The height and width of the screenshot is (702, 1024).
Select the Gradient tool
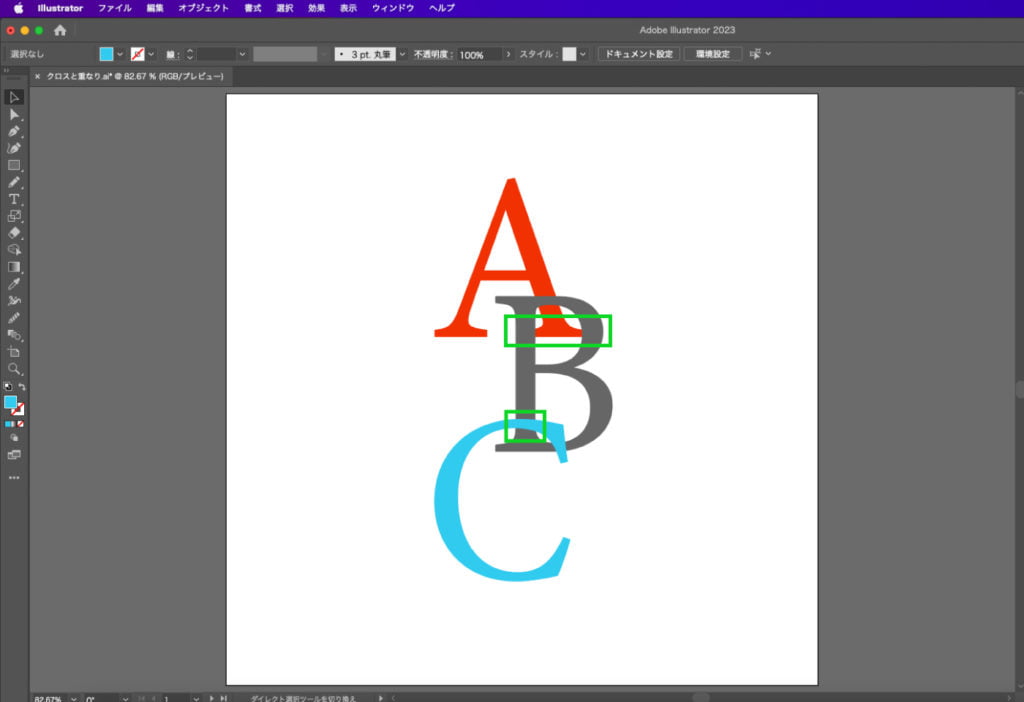click(14, 267)
